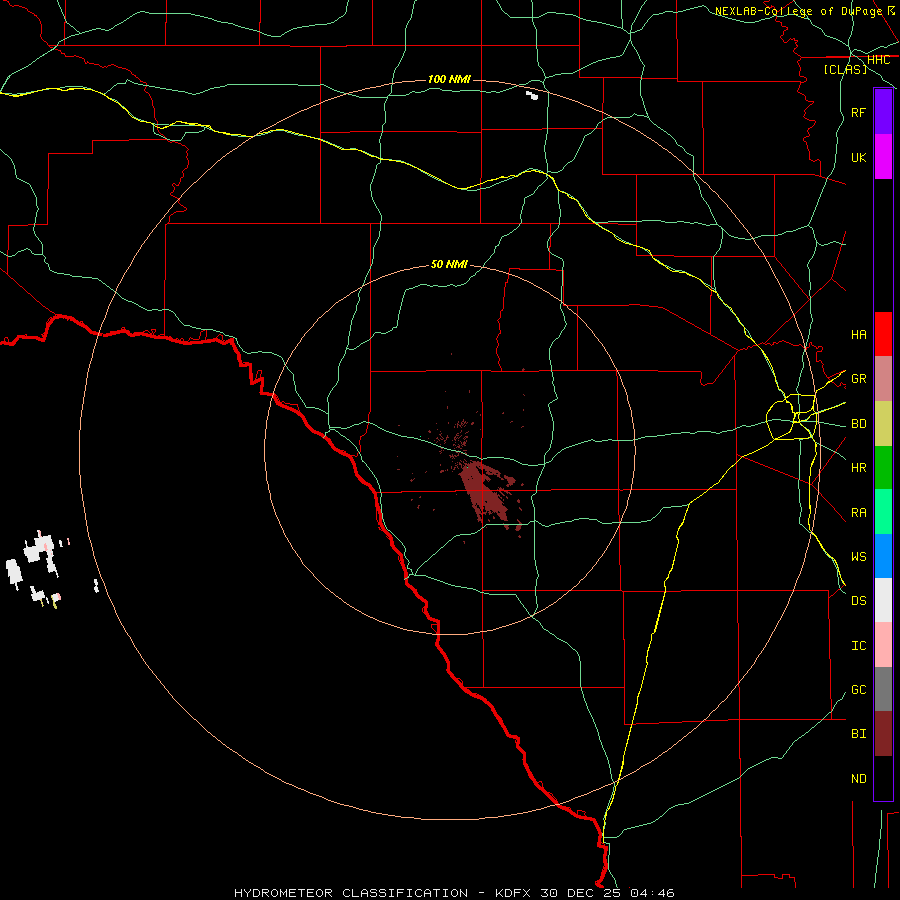This screenshot has height=900, width=900.
Task: Select the GR graupel color swatch
Action: tap(883, 379)
